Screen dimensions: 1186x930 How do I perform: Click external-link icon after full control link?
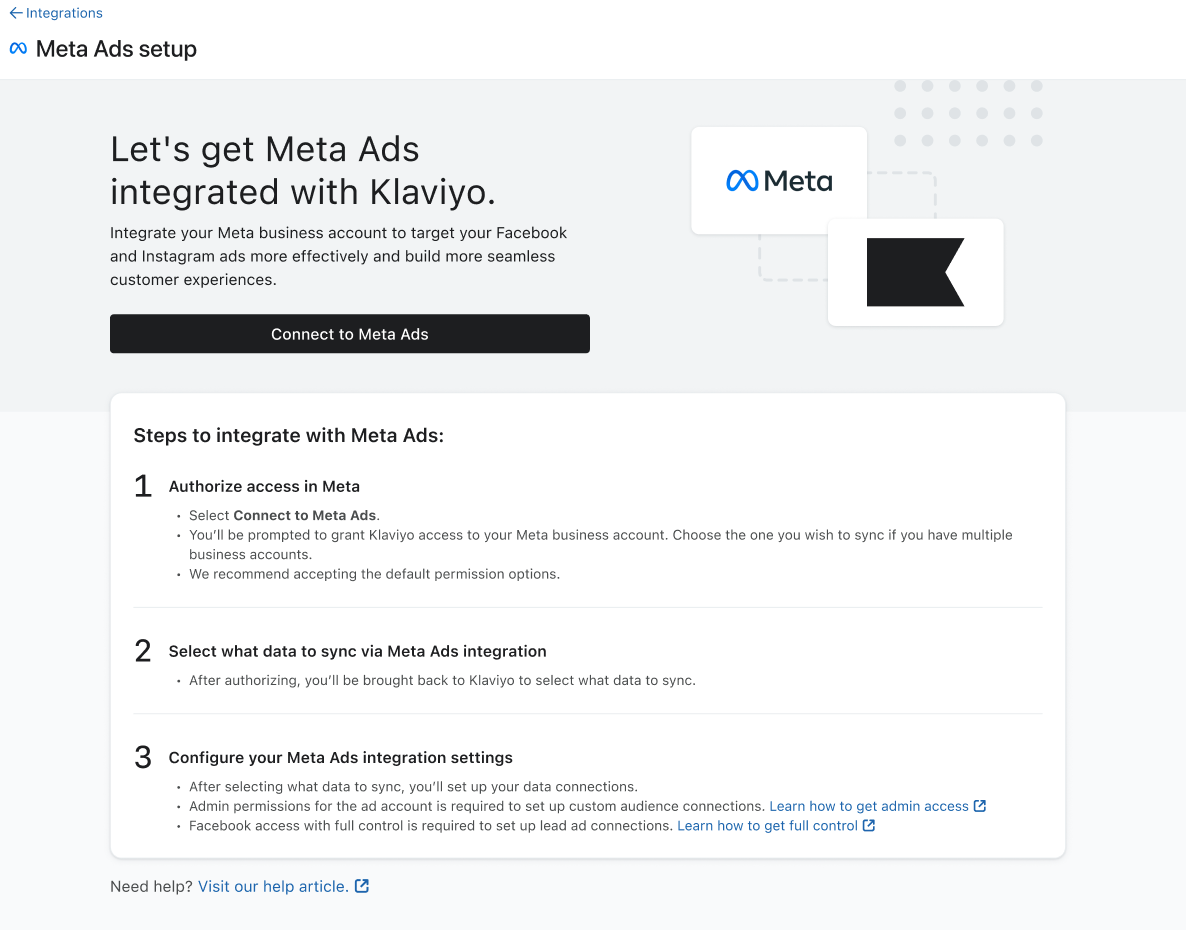tap(869, 826)
